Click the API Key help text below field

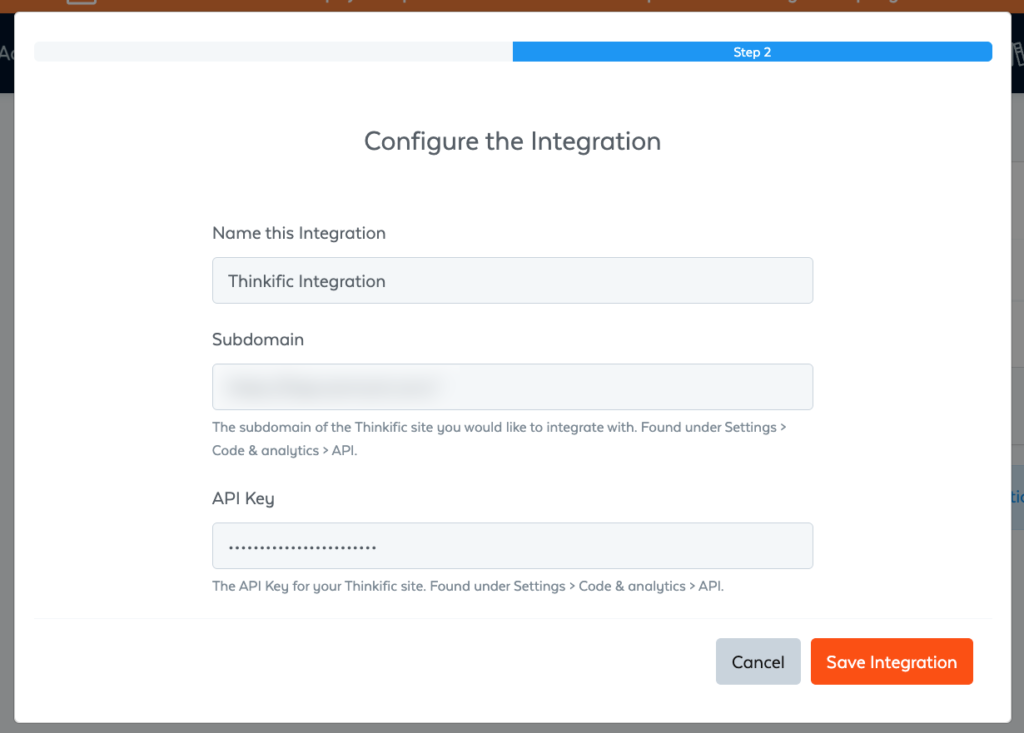[468, 586]
